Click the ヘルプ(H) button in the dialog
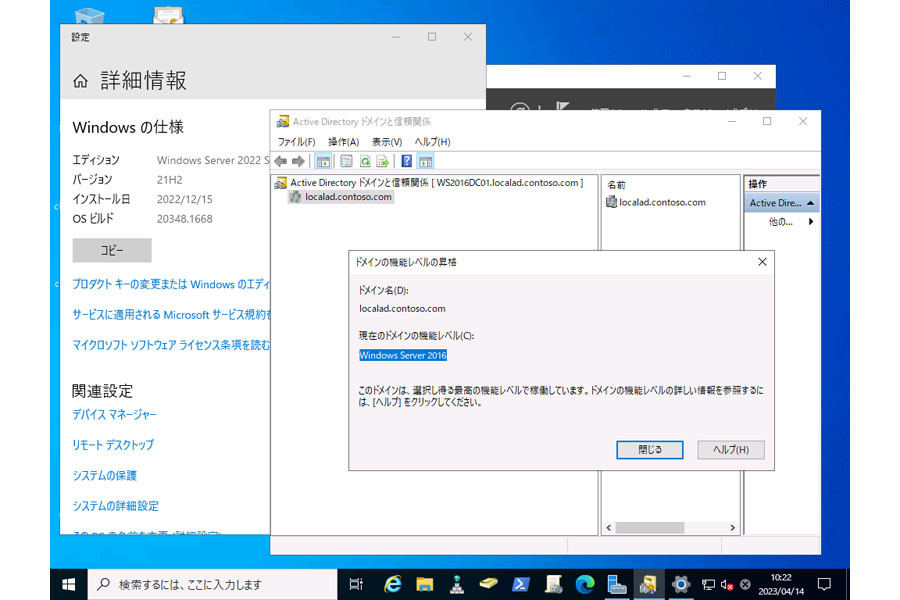900x600 pixels. point(731,450)
